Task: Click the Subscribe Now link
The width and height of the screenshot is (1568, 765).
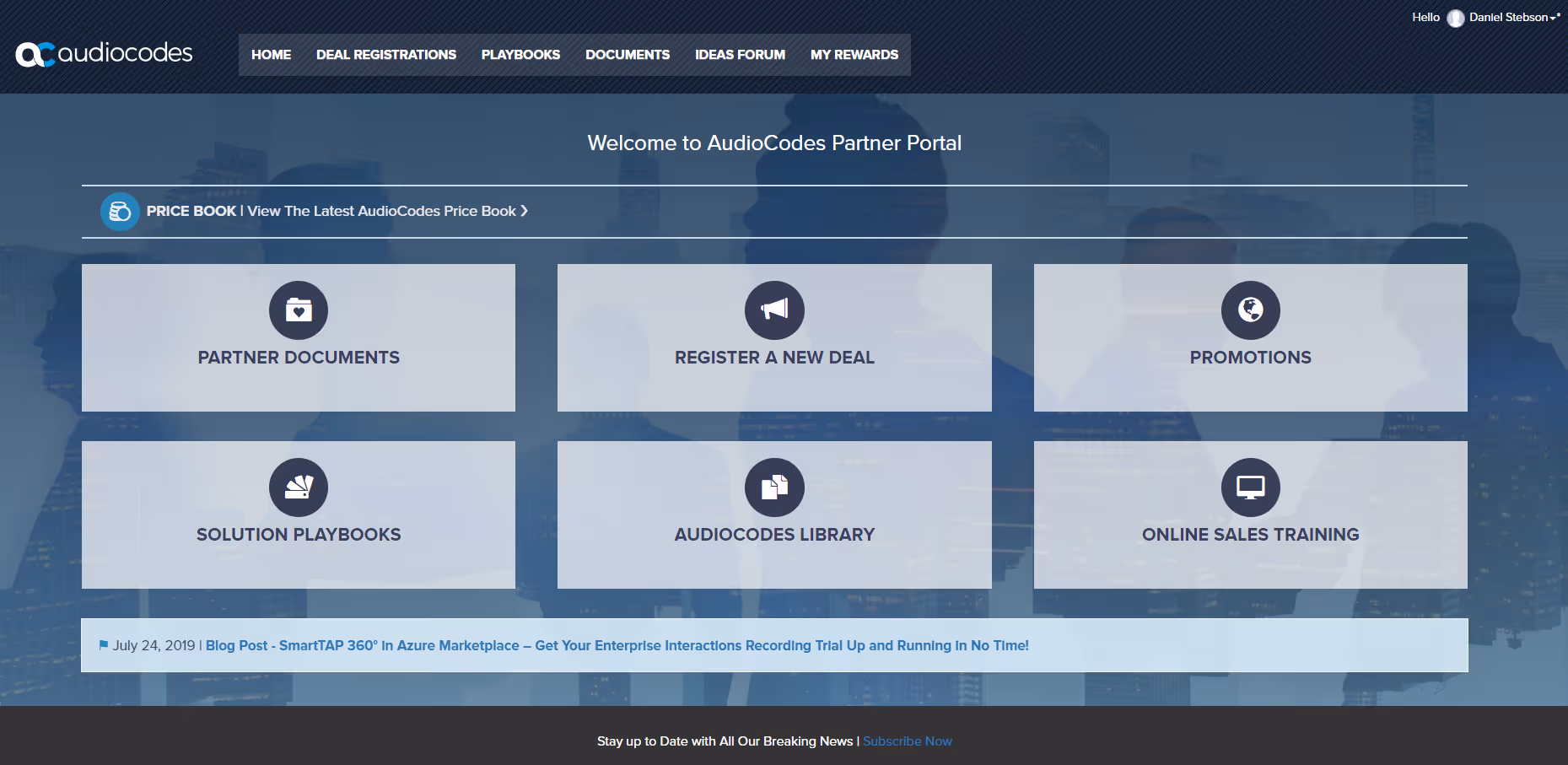Action: [x=907, y=741]
